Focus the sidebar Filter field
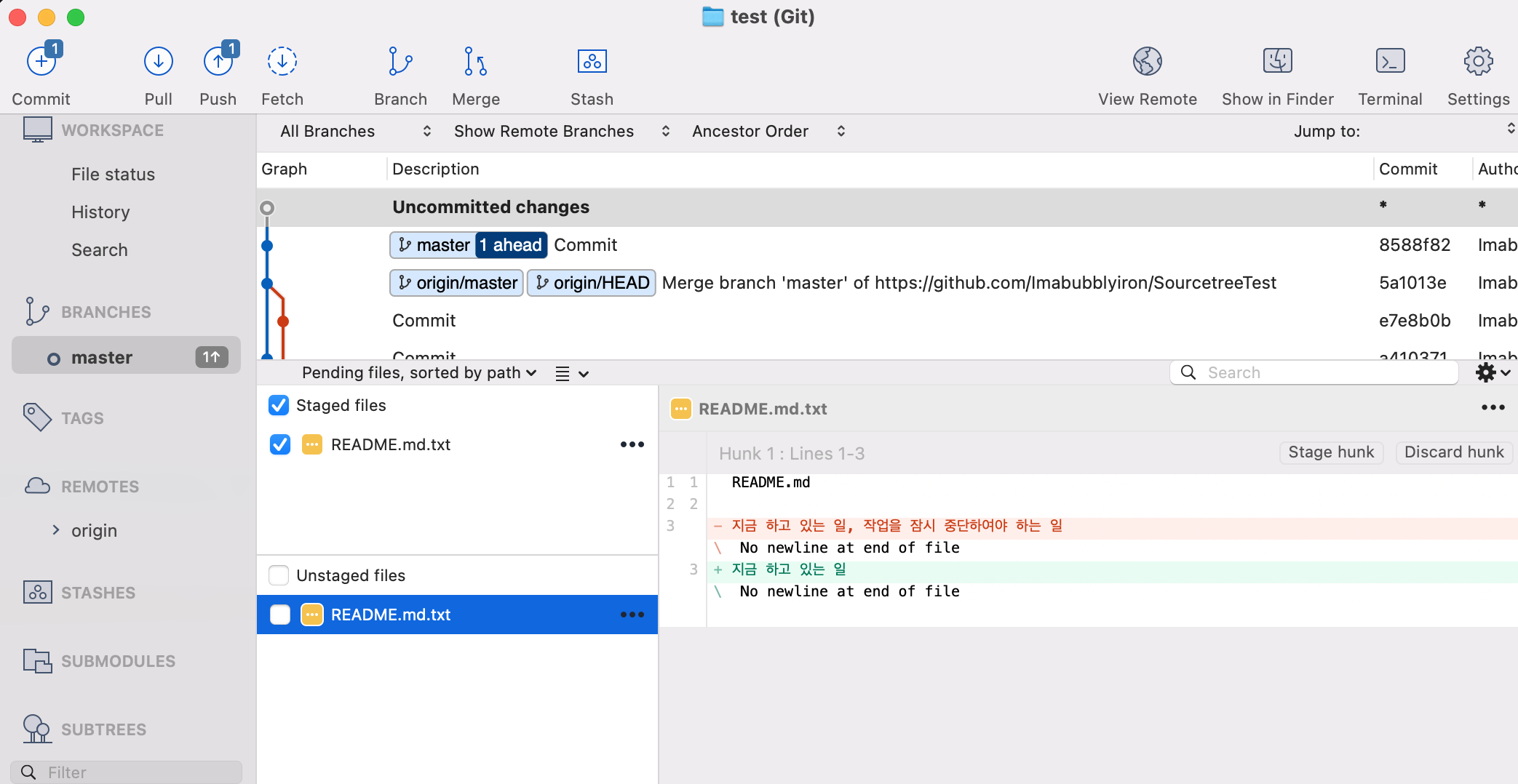The width and height of the screenshot is (1518, 784). click(126, 772)
